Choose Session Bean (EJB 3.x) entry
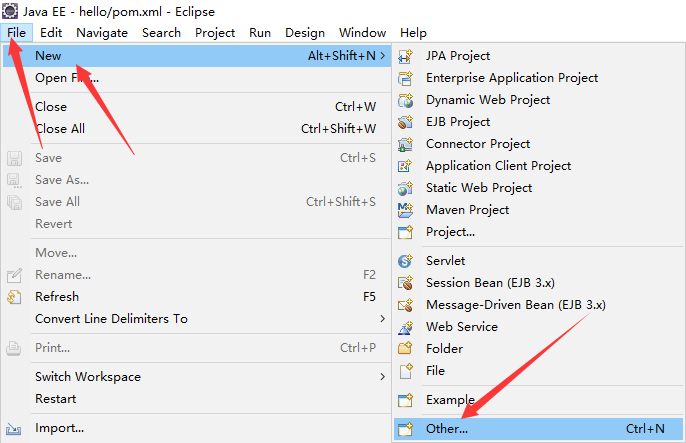This screenshot has height=443, width=686. [x=538, y=283]
